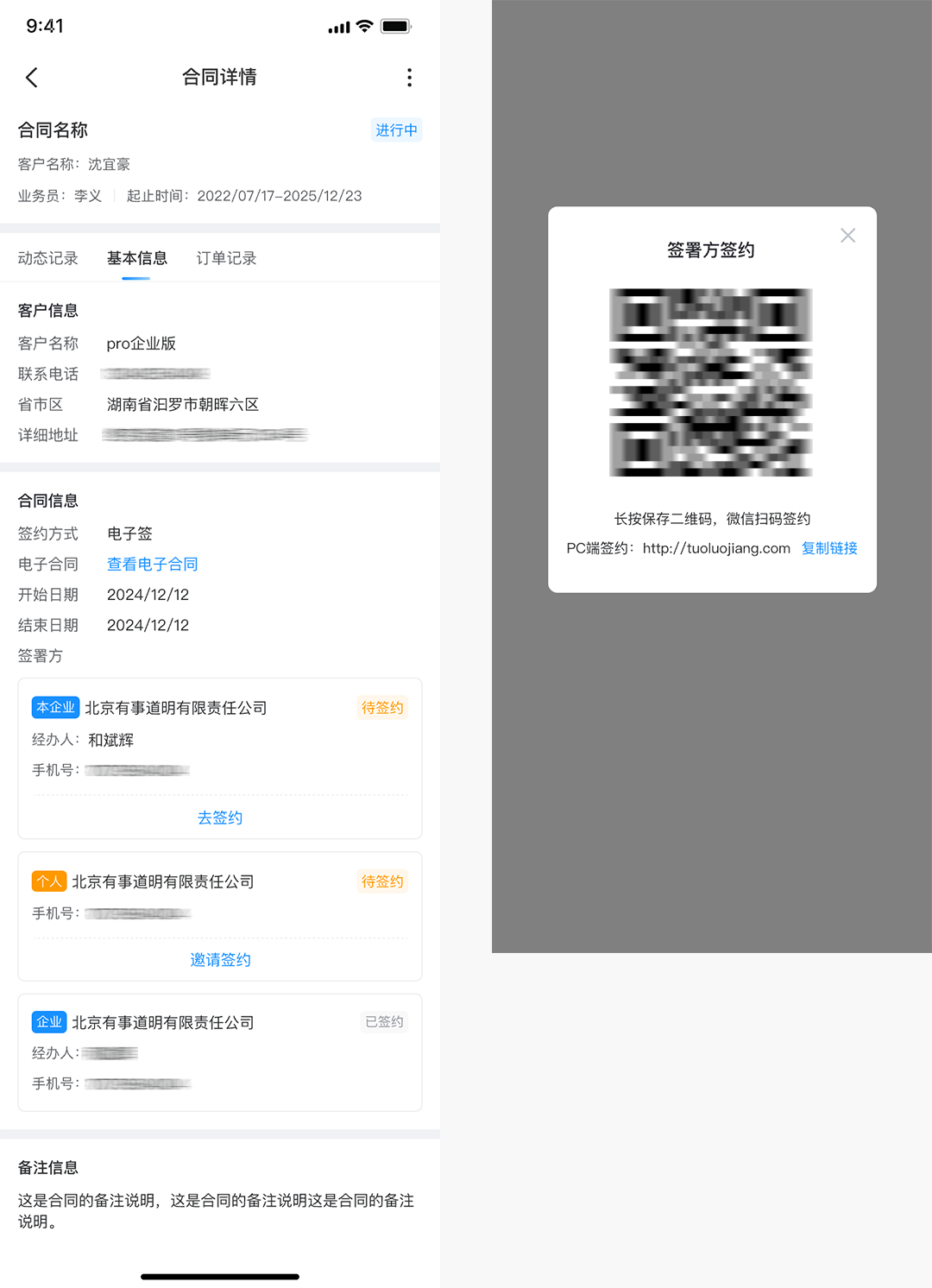Tap the Wi-Fi icon in status bar
This screenshot has width=932, height=1288.
click(x=364, y=27)
